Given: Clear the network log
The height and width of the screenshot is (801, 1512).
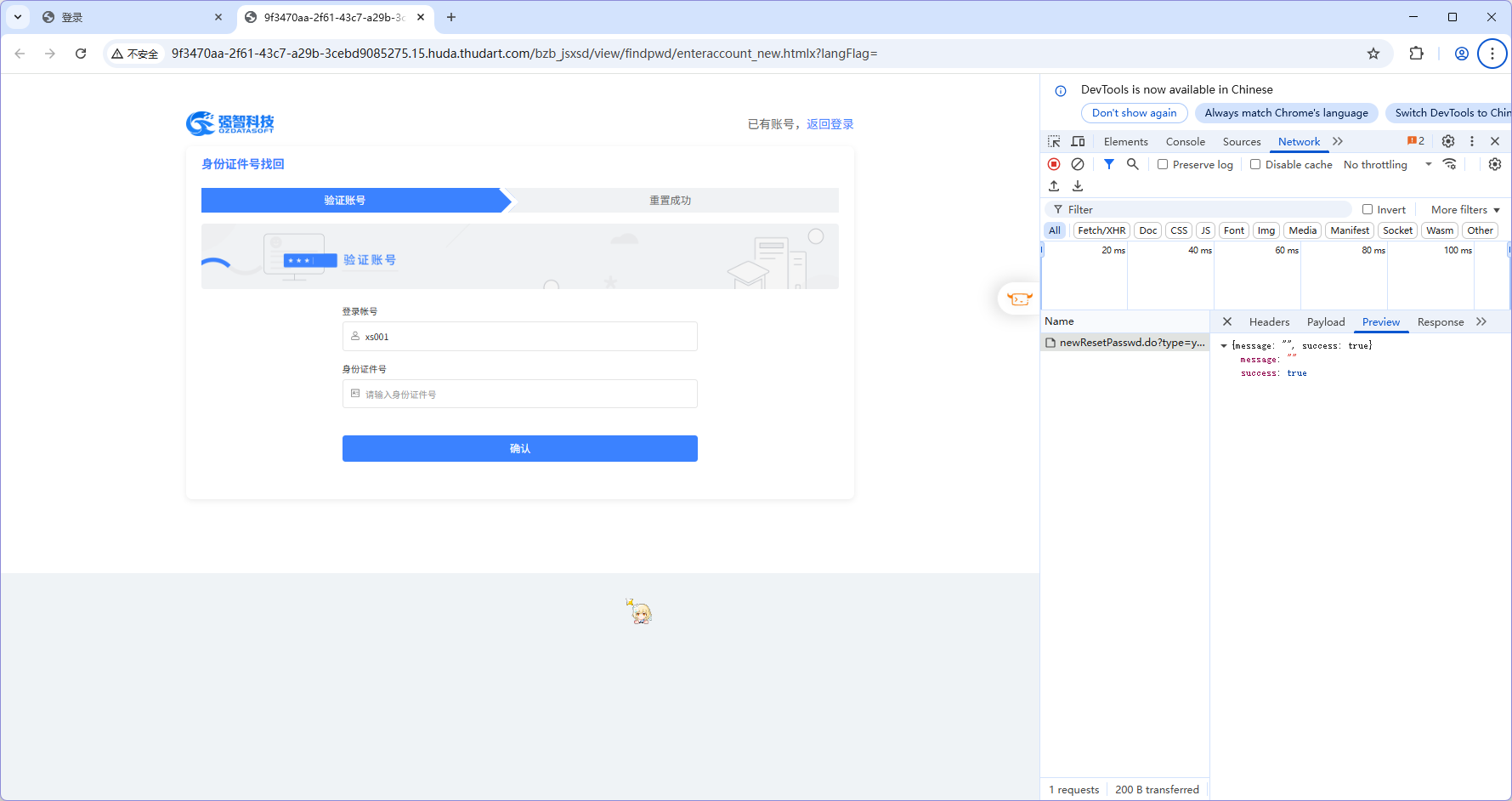Looking at the screenshot, I should [x=1078, y=164].
